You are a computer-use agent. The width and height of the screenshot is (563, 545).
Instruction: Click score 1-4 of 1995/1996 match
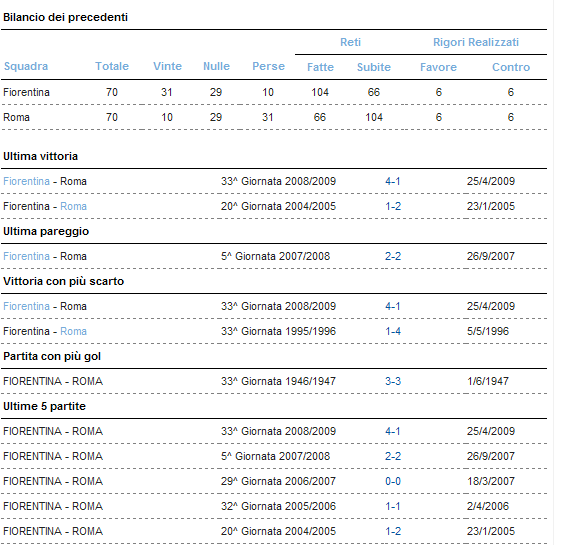tap(393, 331)
